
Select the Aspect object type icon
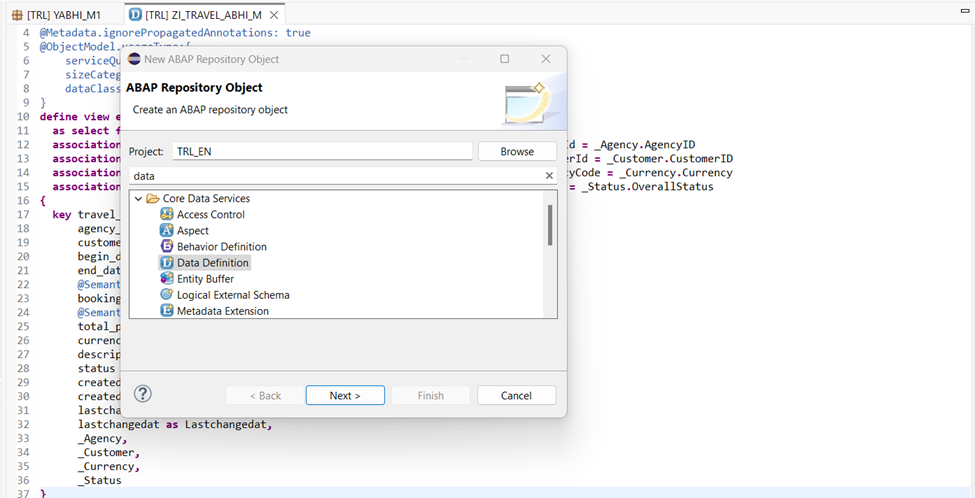coord(167,231)
